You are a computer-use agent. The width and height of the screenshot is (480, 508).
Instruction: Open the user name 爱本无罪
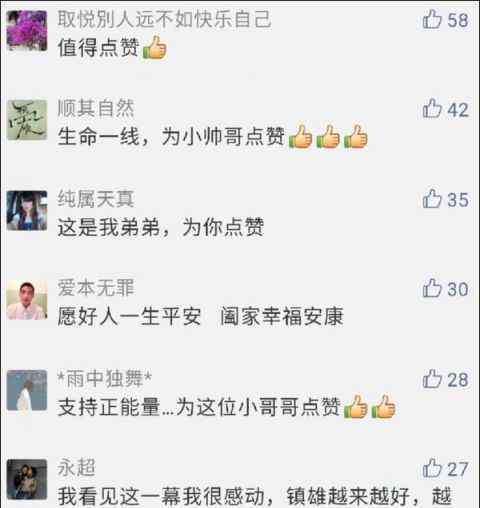[96, 288]
